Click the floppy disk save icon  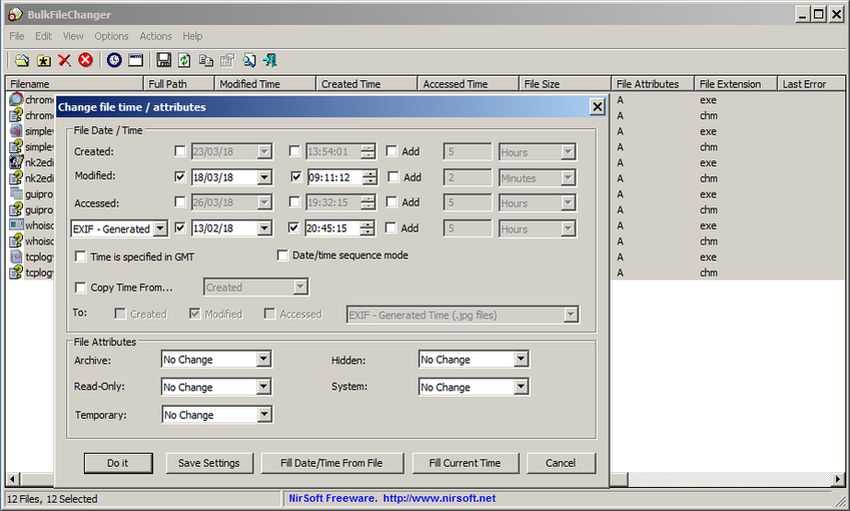click(164, 60)
